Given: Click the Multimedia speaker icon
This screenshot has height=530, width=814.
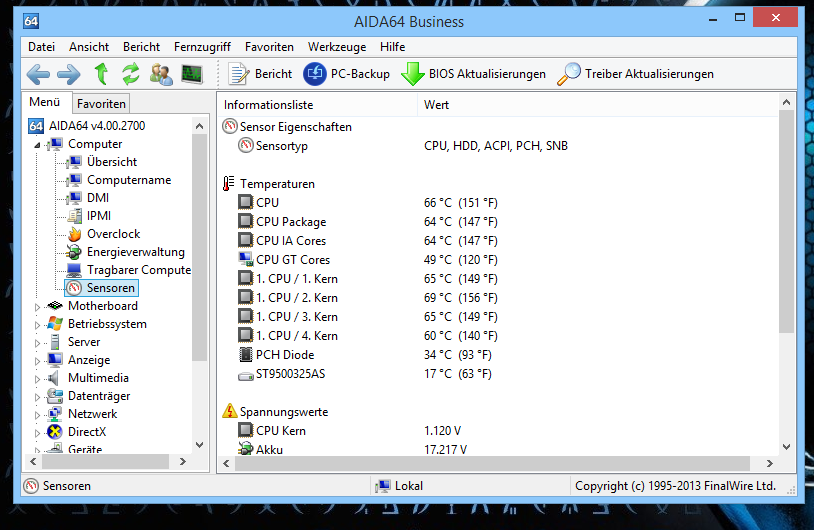Looking at the screenshot, I should click(53, 378).
